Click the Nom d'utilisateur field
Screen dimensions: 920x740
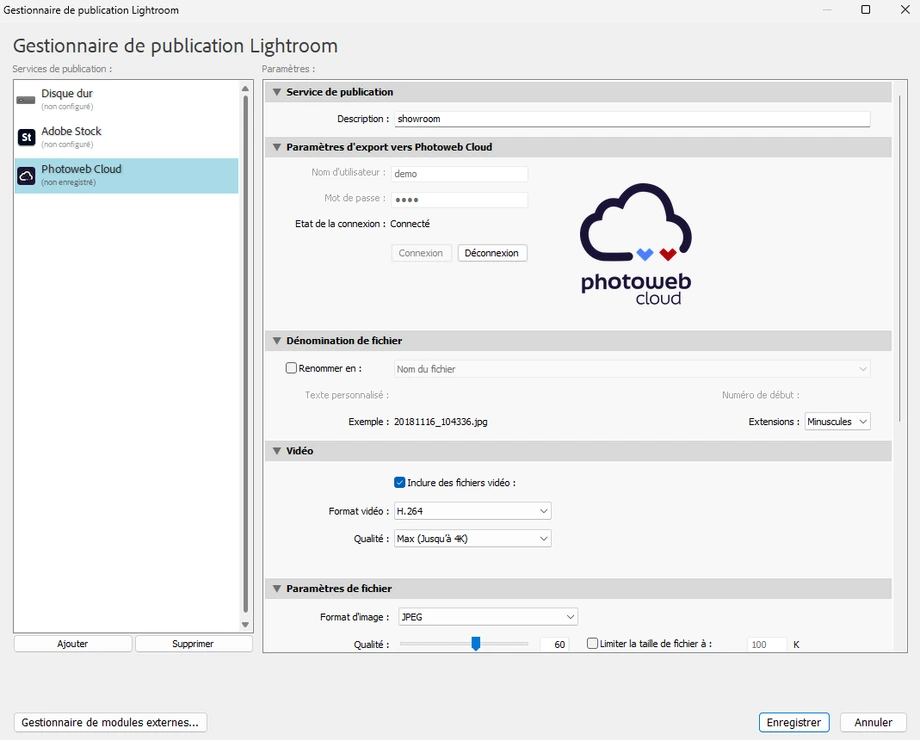pyautogui.click(x=459, y=174)
